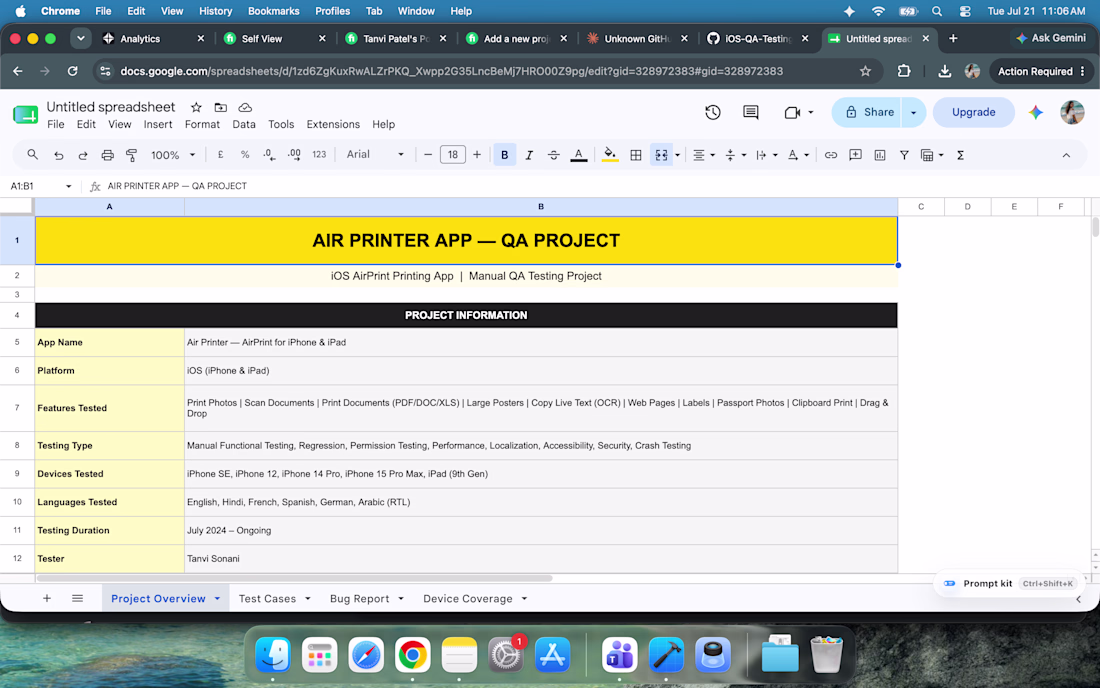This screenshot has width=1100, height=688.
Task: Print the spreadsheet
Action: coord(107,155)
